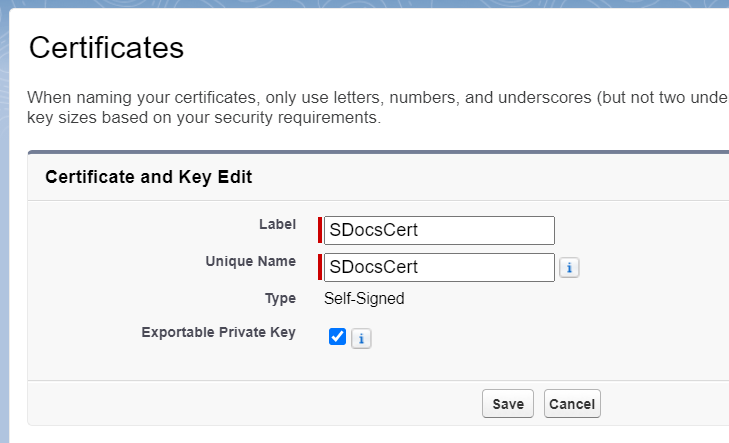Click the SDocsCert text inside Label field

(x=373, y=230)
